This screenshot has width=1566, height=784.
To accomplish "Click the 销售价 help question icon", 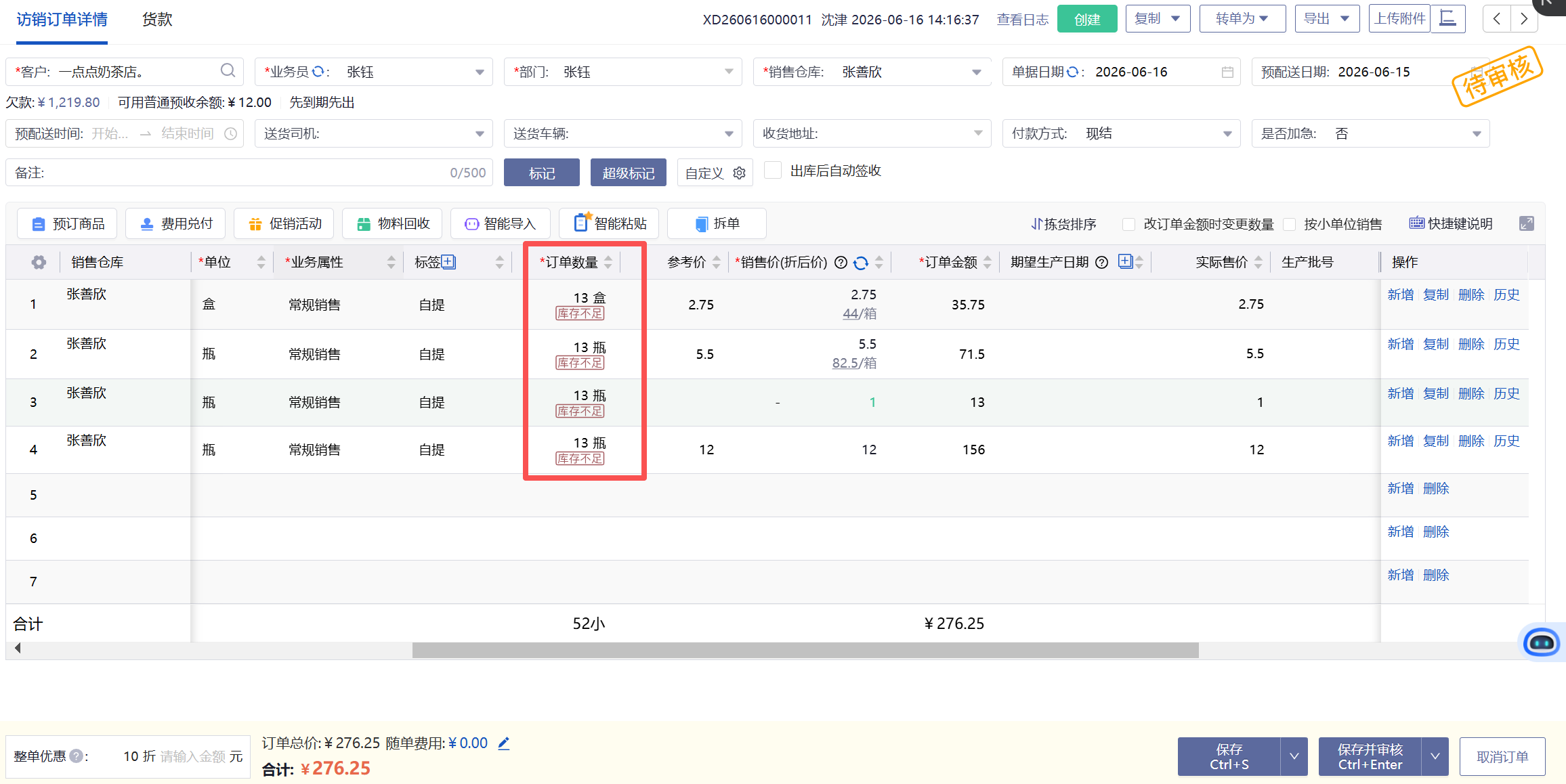I will (x=841, y=263).
